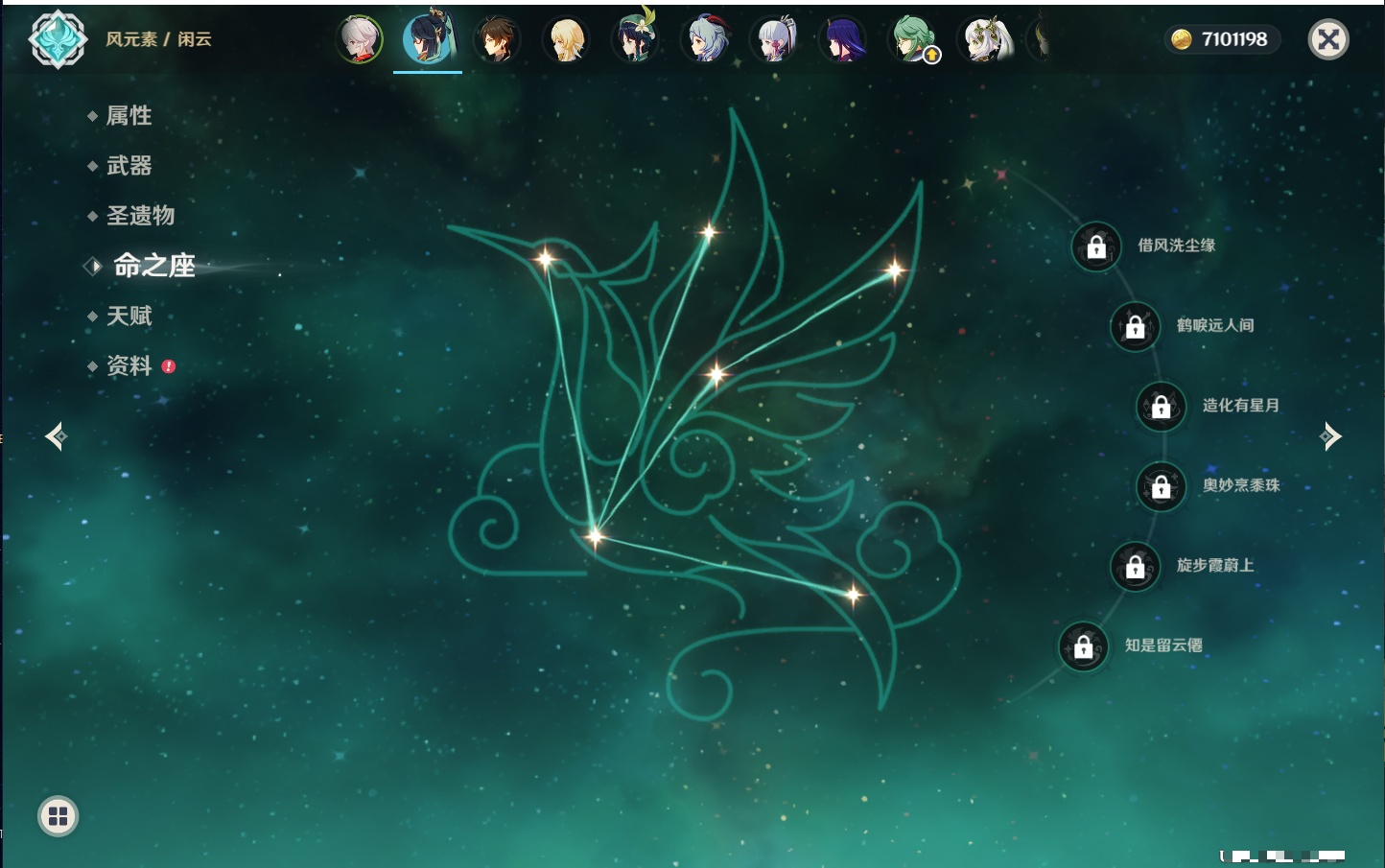Viewport: 1385px width, 868px height.
Task: Open the locked 鹤唳远人间 constellation icon
Action: pos(1136,326)
